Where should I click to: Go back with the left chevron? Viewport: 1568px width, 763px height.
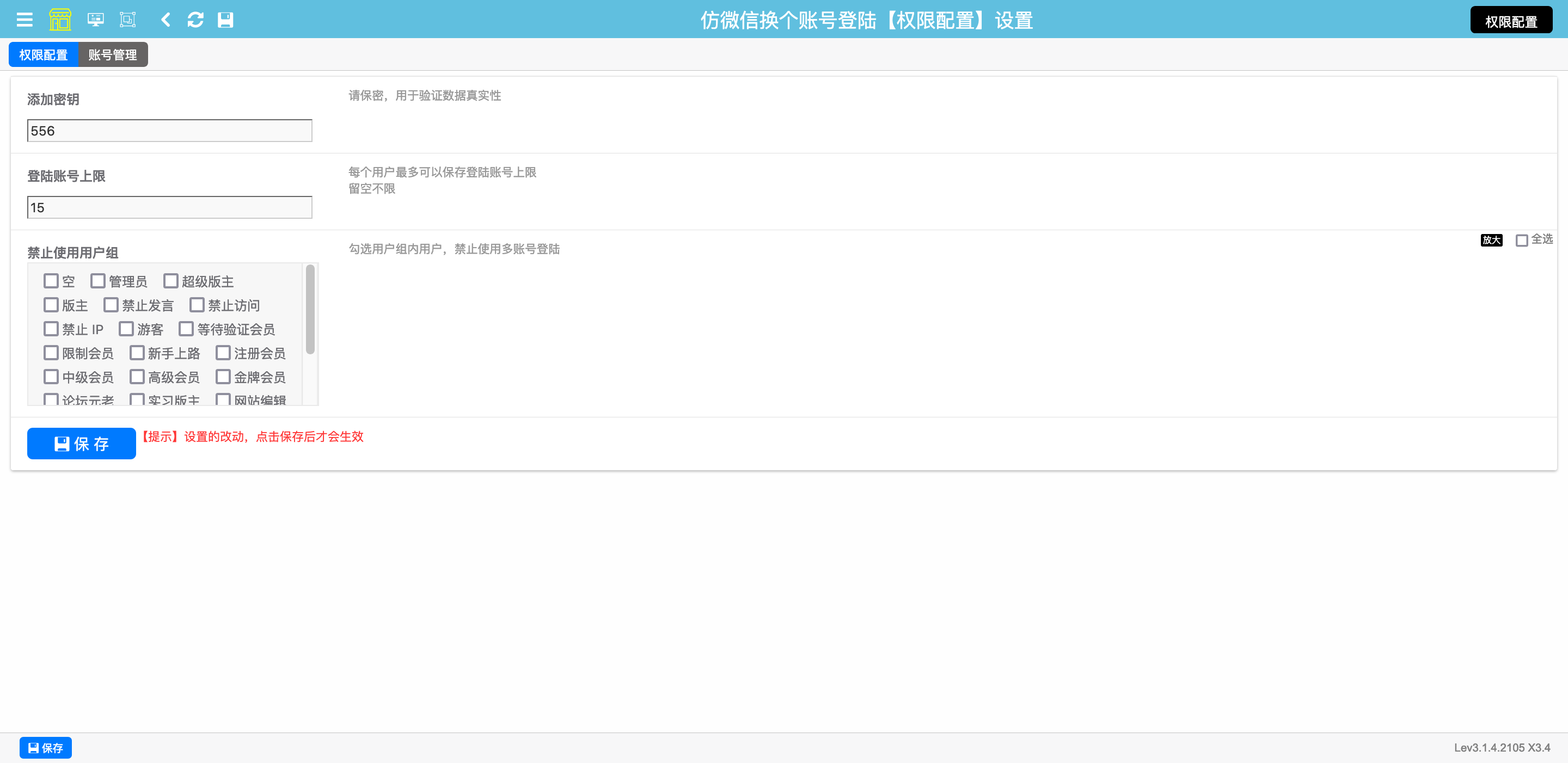click(165, 20)
